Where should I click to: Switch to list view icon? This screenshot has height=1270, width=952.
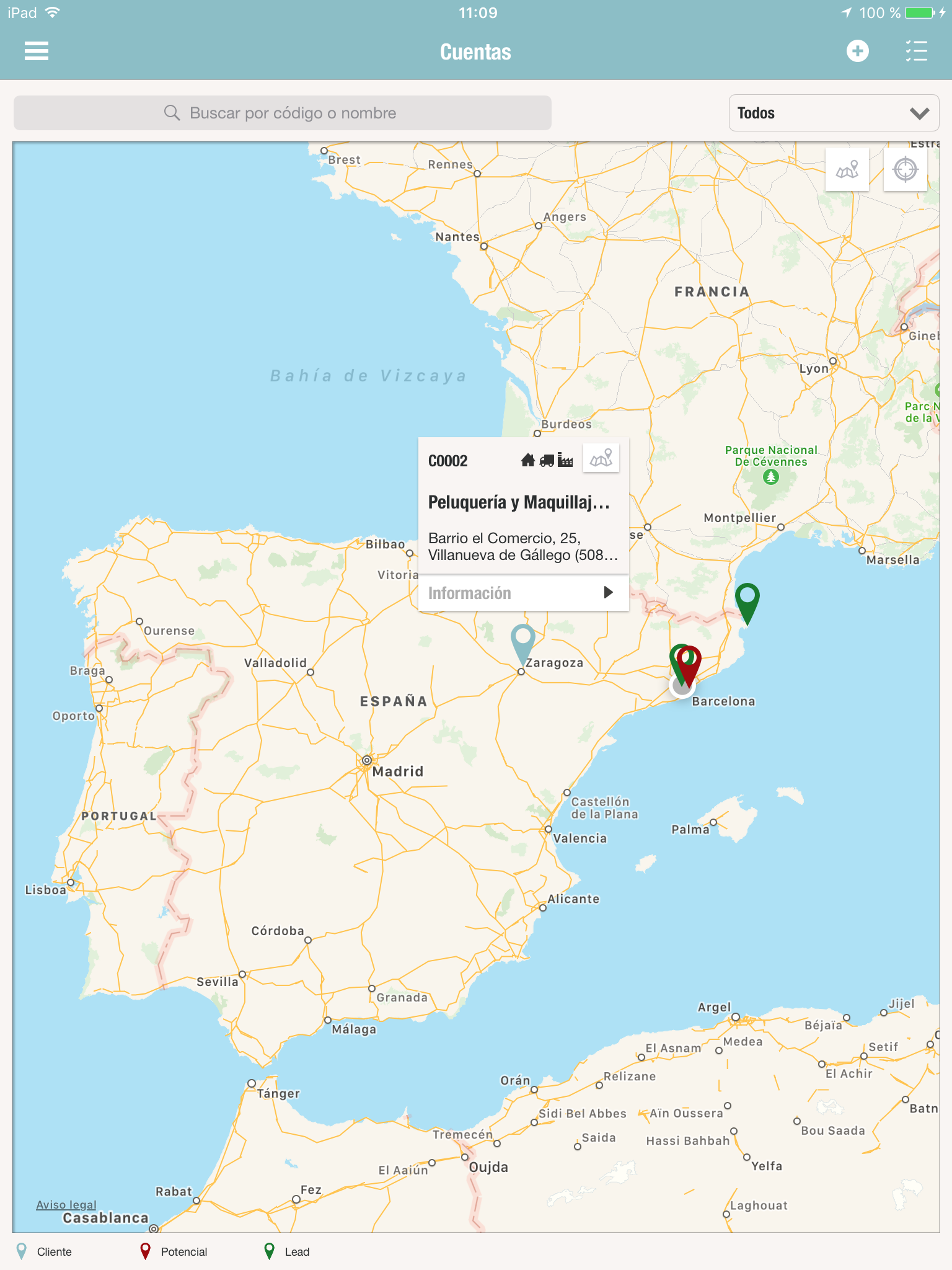(916, 51)
